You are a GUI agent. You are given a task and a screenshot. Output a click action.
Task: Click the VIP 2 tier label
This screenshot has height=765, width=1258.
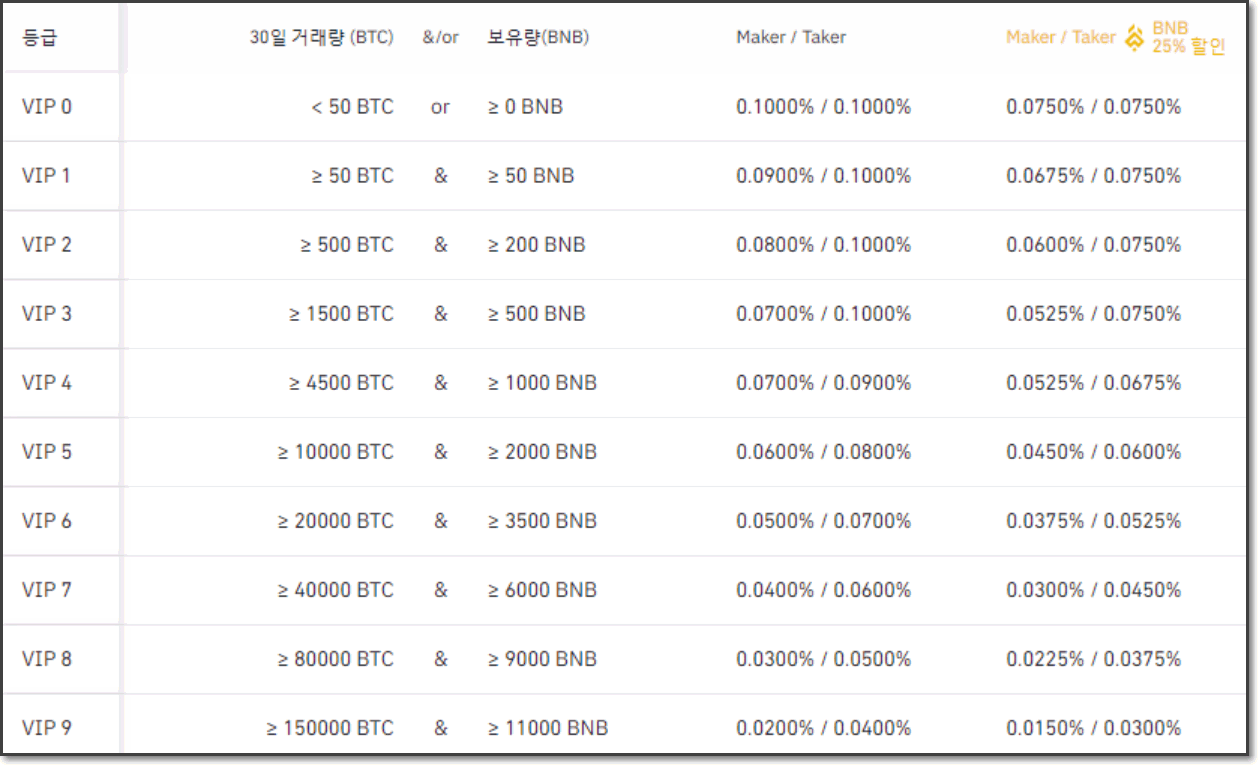pos(47,245)
